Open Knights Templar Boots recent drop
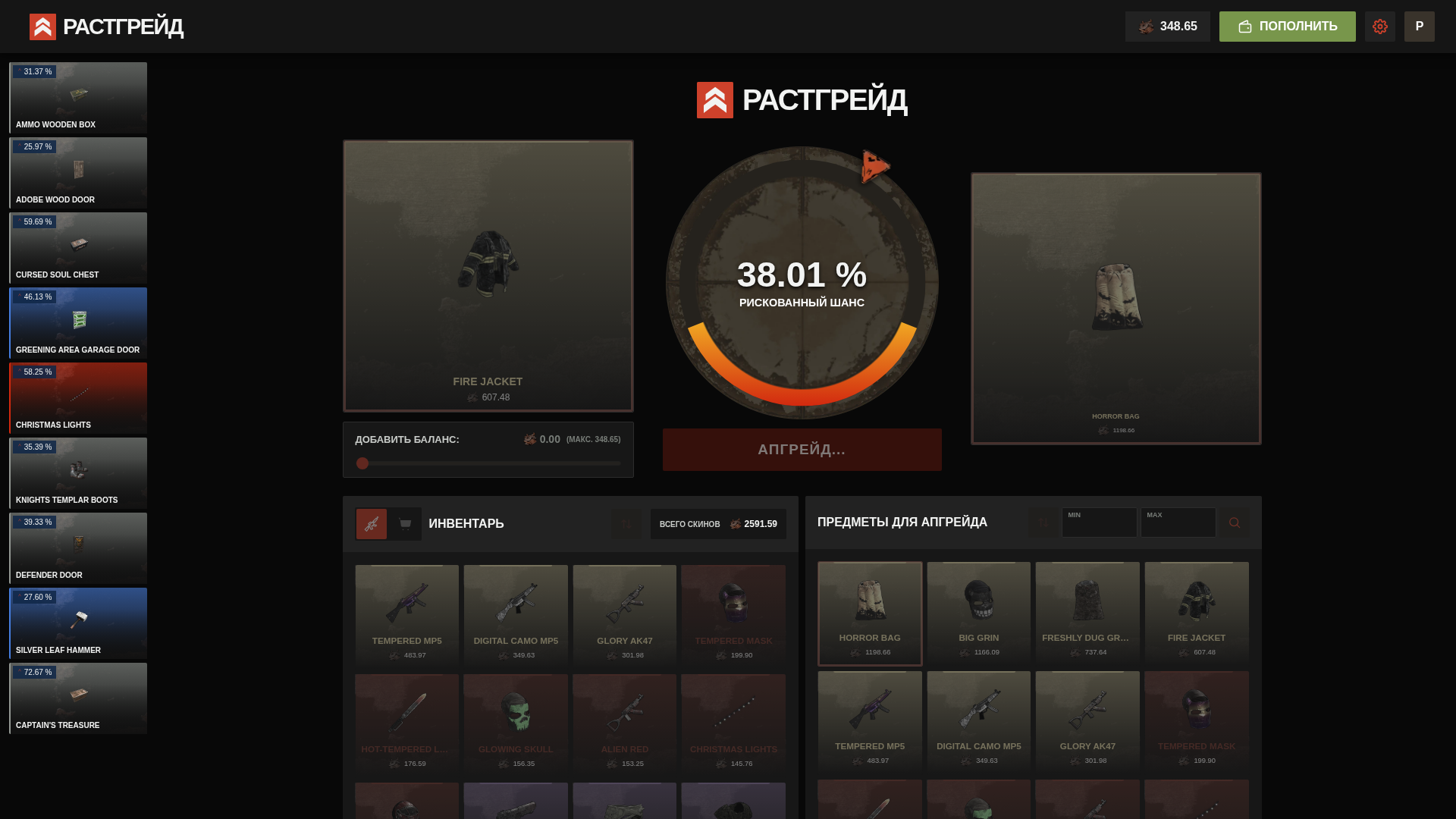 [78, 473]
